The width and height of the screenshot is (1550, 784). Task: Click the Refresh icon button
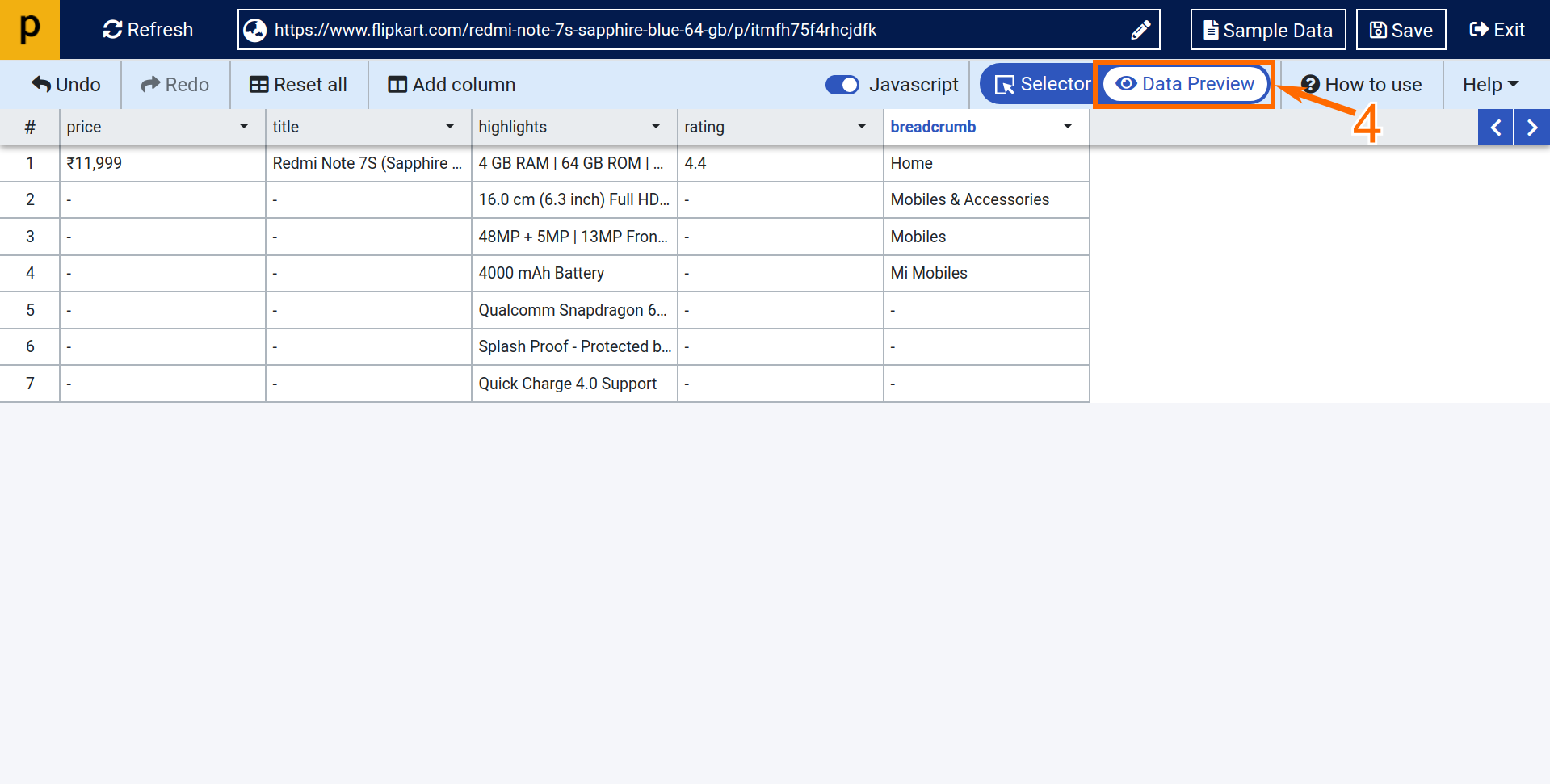point(113,30)
